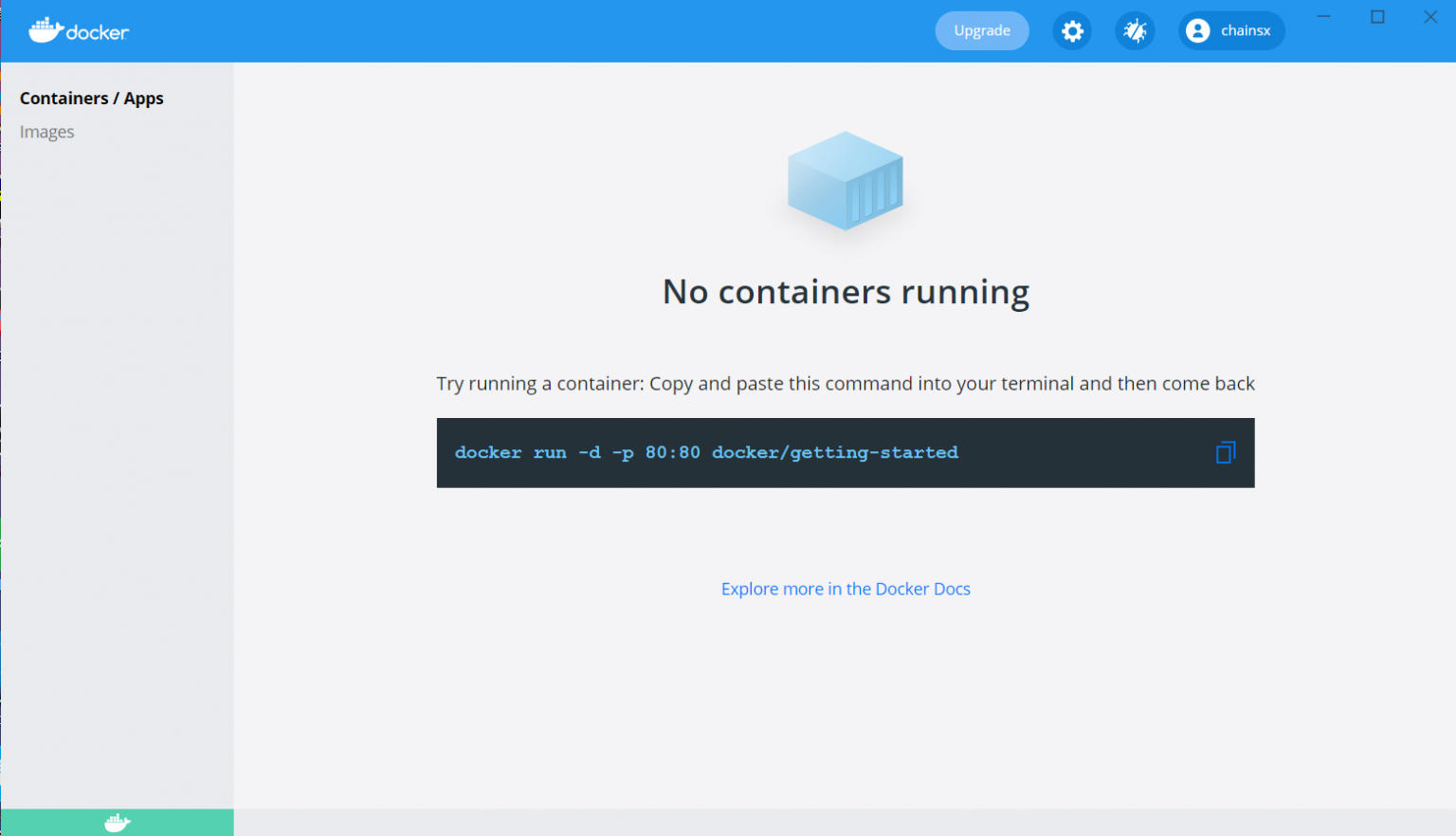Click the whale icon in the bottom status bar
The image size is (1456, 836).
(x=117, y=822)
